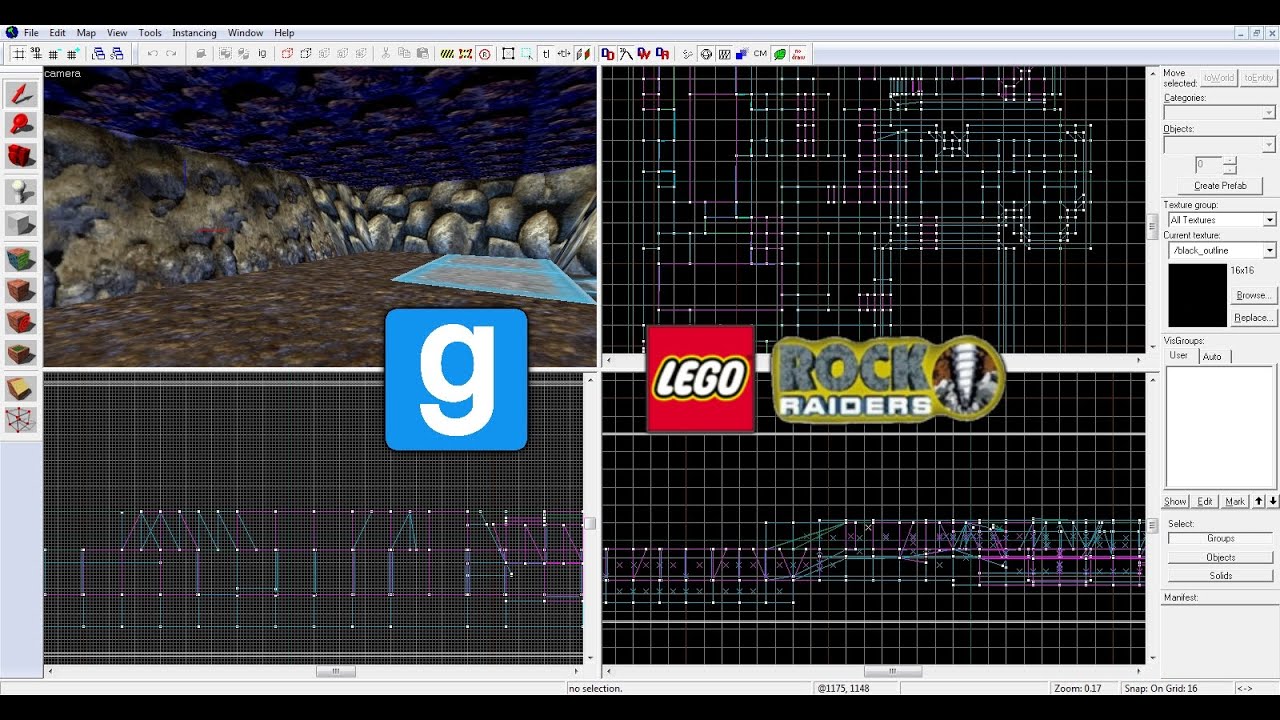This screenshot has height=720, width=1280.
Task: Click the black current texture swatch
Action: click(x=1197, y=295)
